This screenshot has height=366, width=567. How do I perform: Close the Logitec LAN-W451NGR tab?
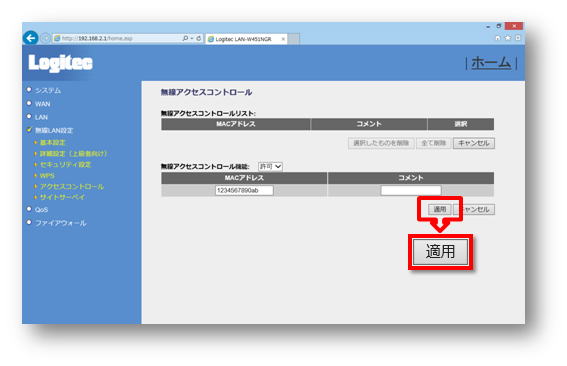point(283,39)
